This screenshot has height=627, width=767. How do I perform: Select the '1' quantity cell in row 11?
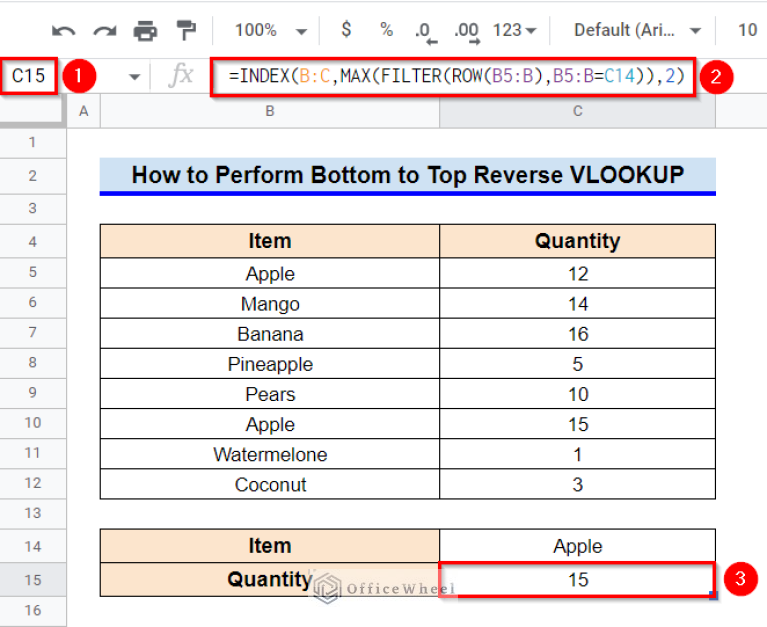tap(577, 454)
